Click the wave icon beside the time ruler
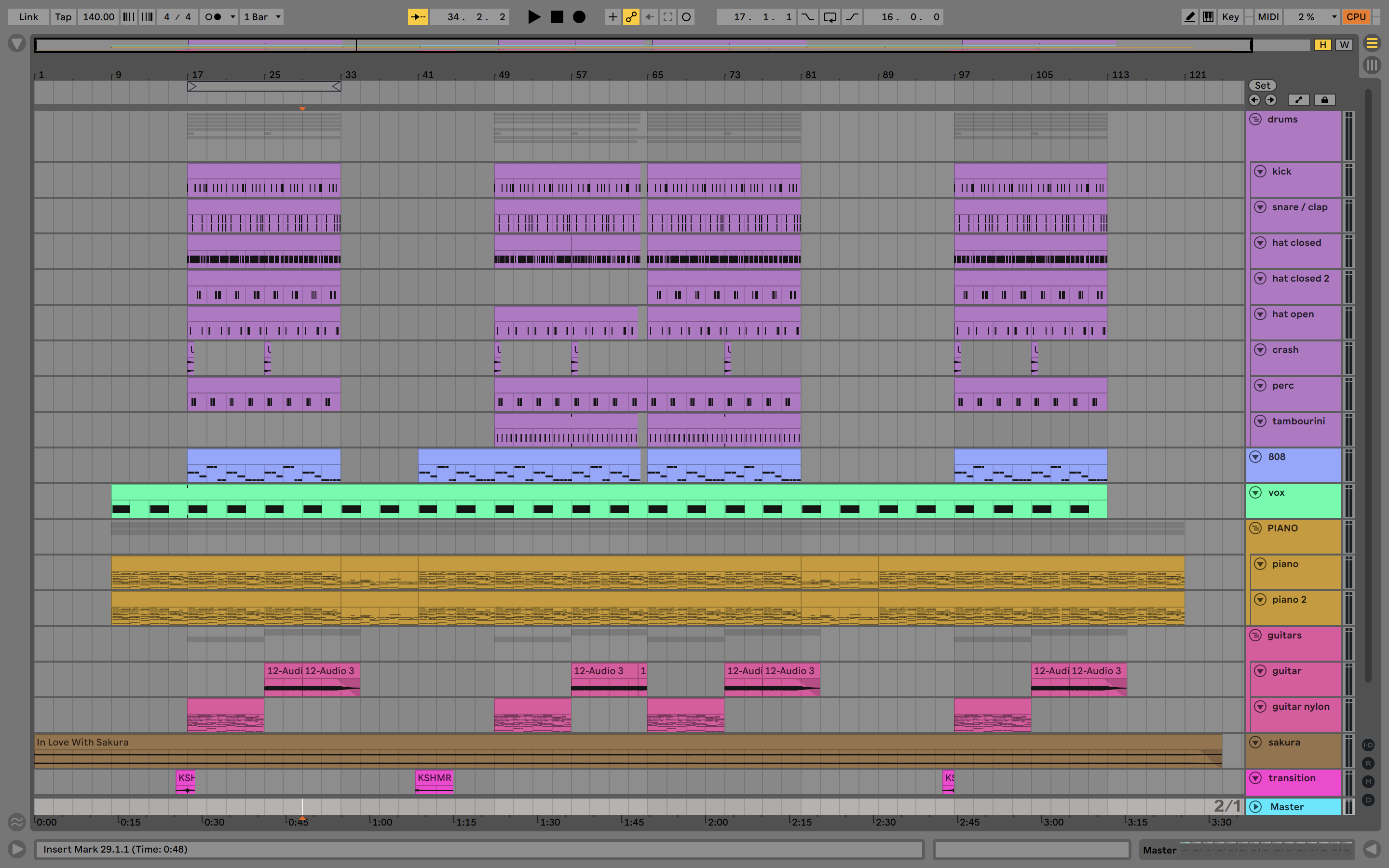Image resolution: width=1389 pixels, height=868 pixels. [17, 822]
